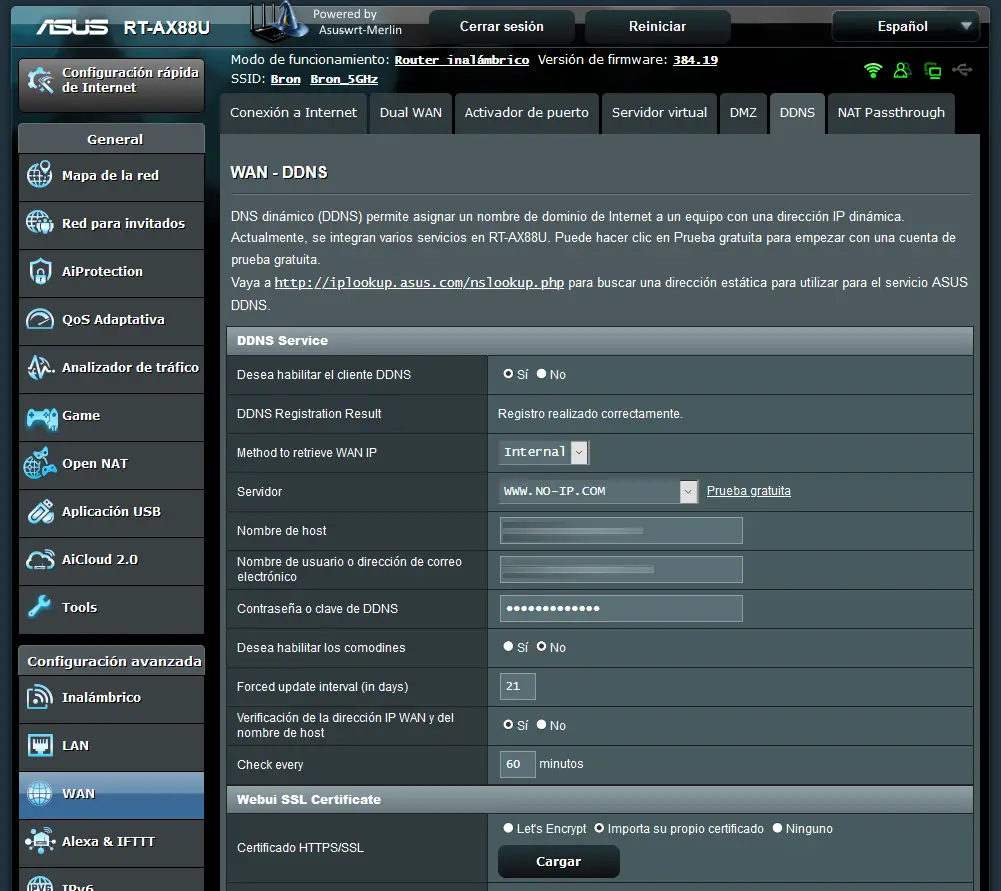Open the NAT Passthrough tab
This screenshot has width=1001, height=891.
890,113
